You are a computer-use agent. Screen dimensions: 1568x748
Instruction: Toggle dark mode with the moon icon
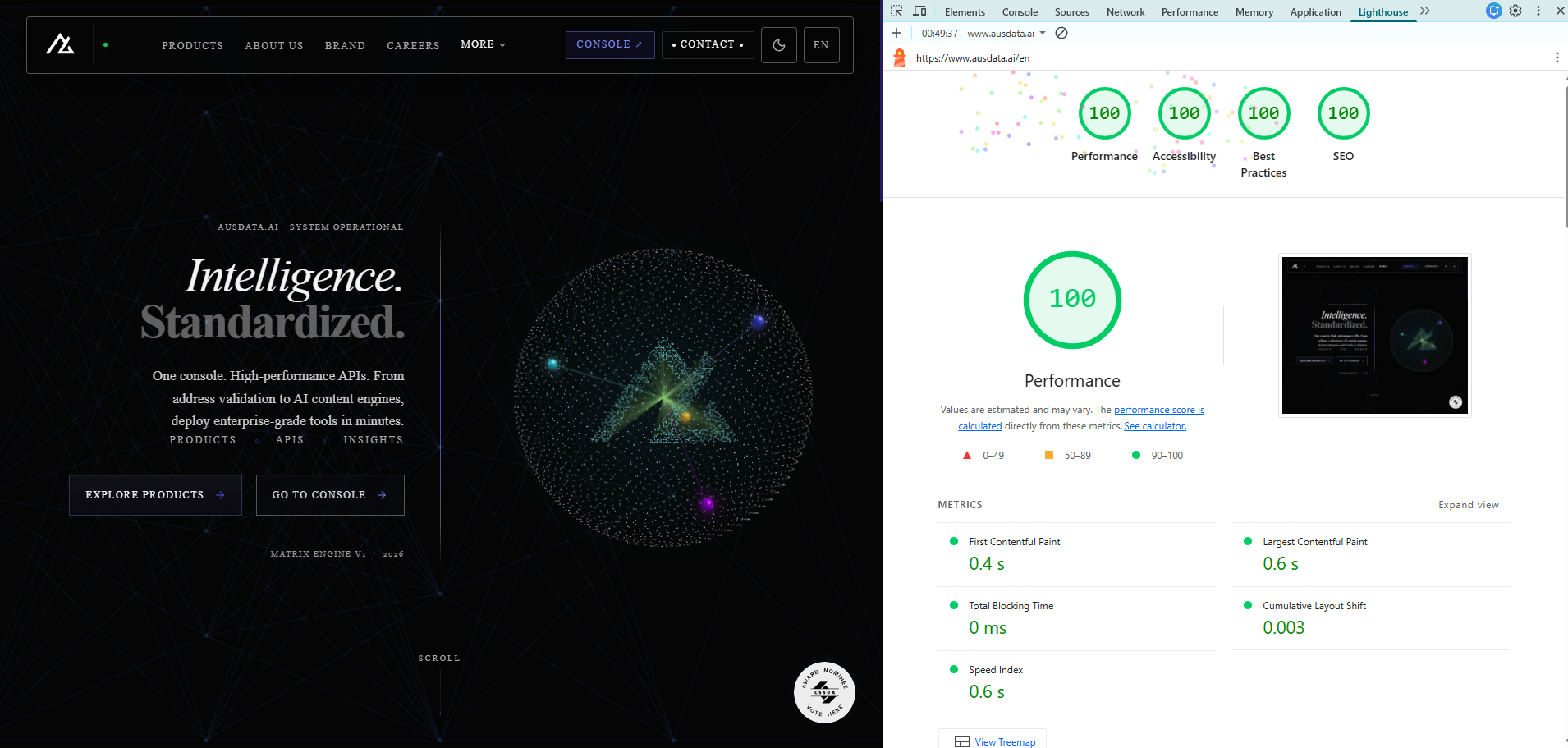pos(779,45)
